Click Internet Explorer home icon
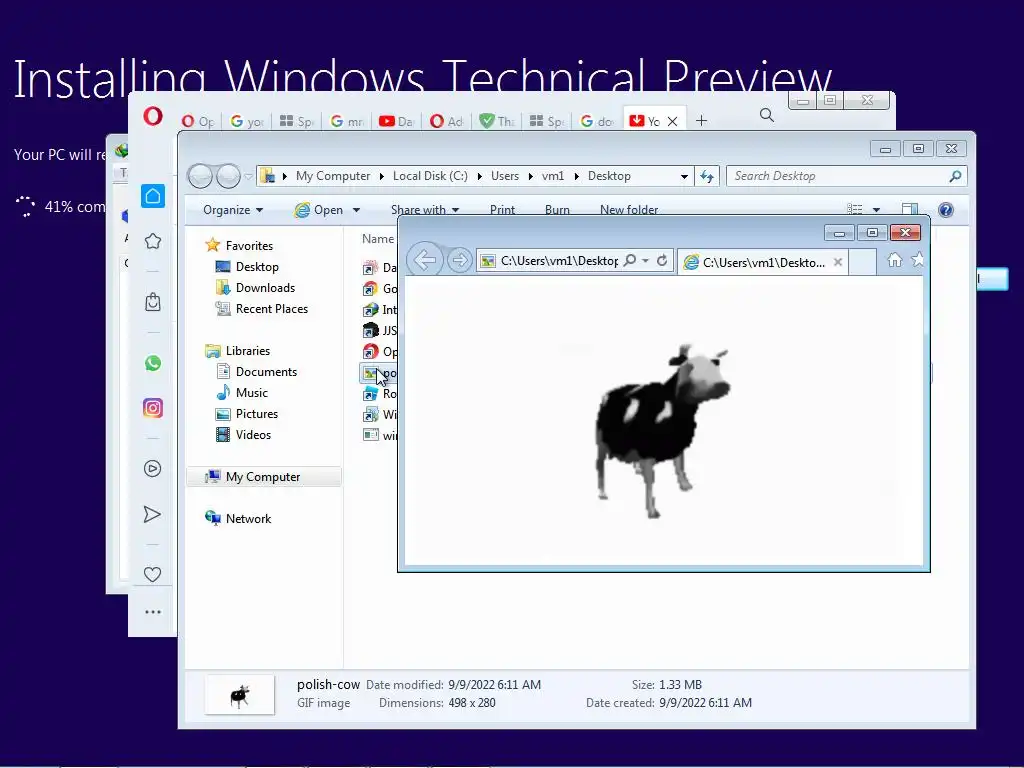Screen dimensions: 1024x768 (x=895, y=260)
